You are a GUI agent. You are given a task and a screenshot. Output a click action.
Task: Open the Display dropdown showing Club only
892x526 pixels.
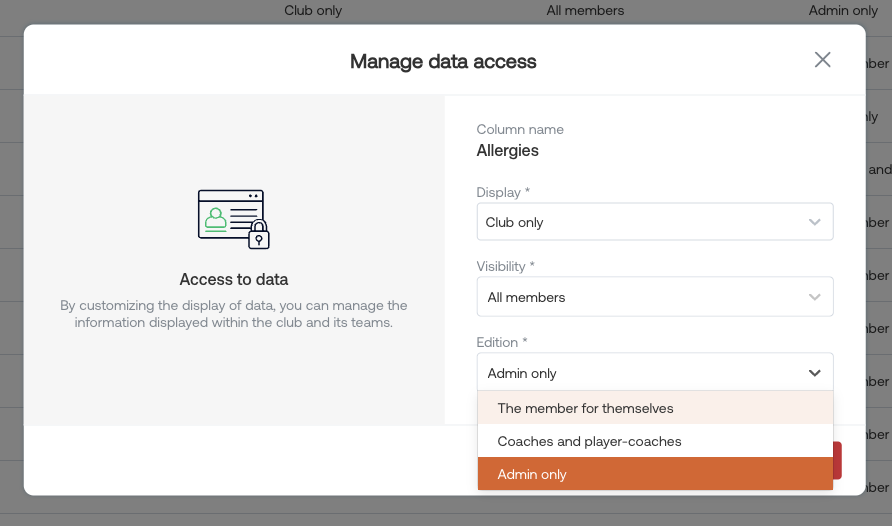coord(655,222)
